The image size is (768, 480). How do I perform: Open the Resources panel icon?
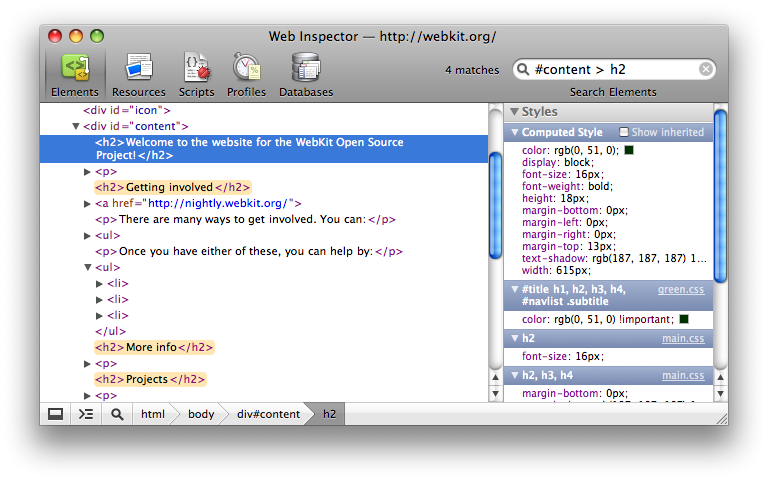139,67
